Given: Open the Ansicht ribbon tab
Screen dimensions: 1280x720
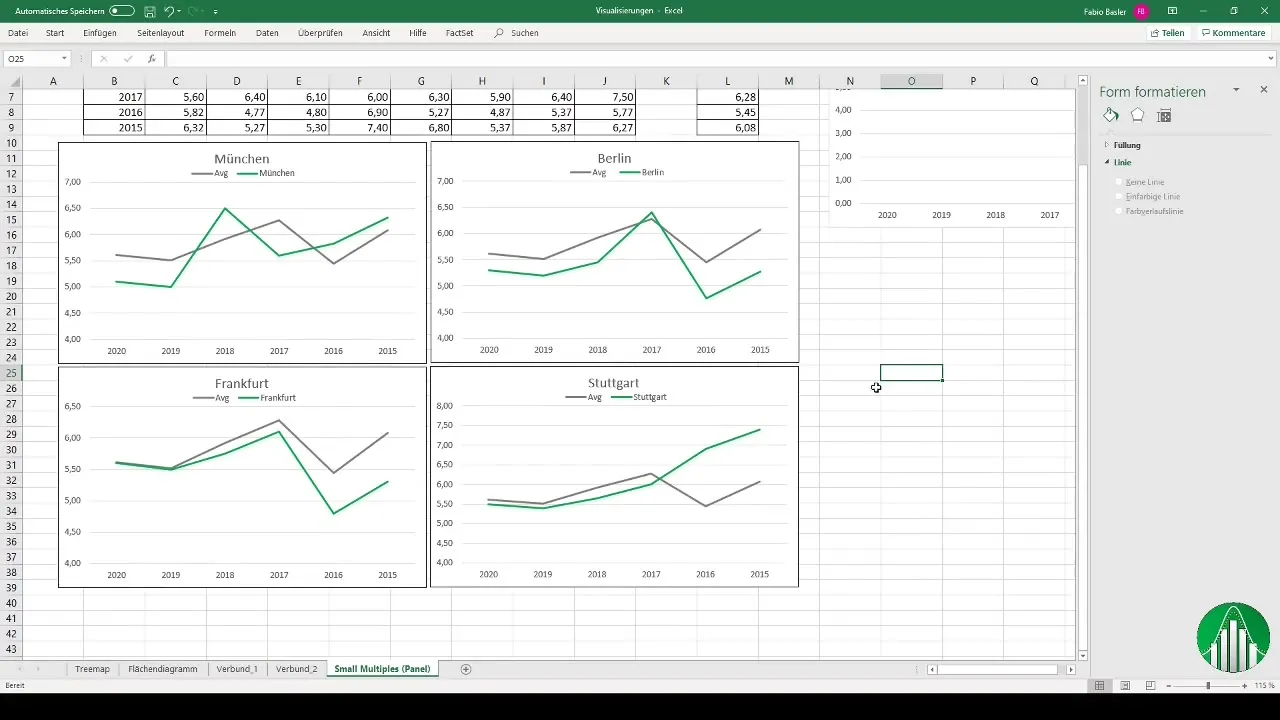Looking at the screenshot, I should (x=376, y=33).
